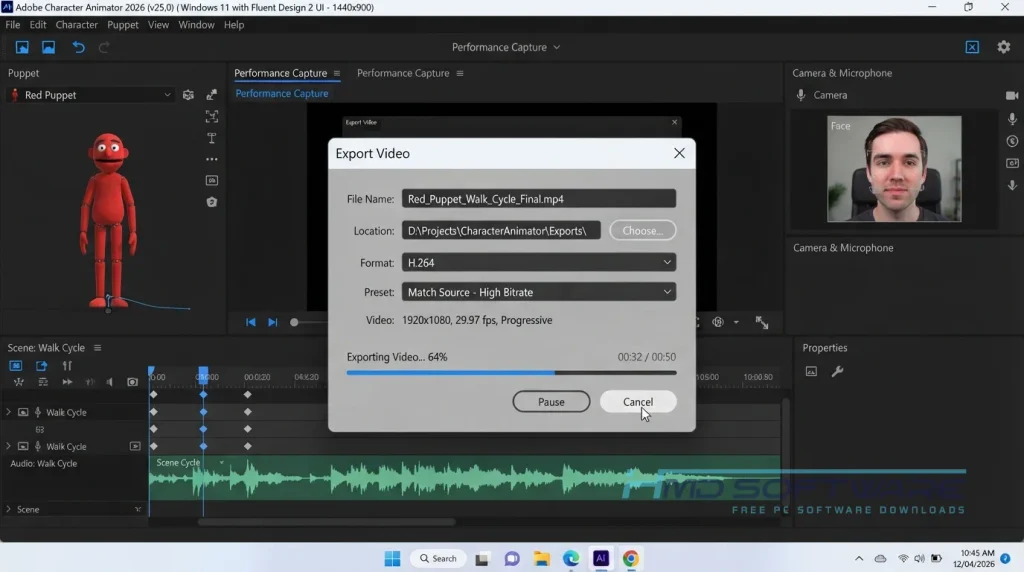Viewport: 1024px width, 572px height.
Task: Open Microsoft Edge from the taskbar
Action: click(x=571, y=558)
